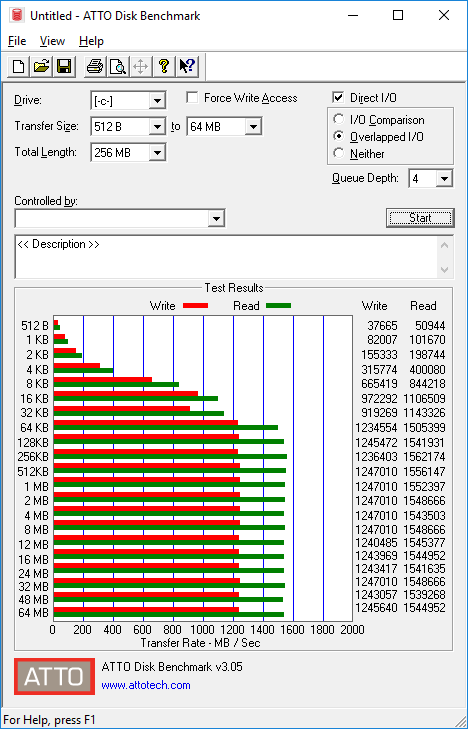Image resolution: width=468 pixels, height=729 pixels.
Task: Click the Open file folder icon
Action: [41, 66]
